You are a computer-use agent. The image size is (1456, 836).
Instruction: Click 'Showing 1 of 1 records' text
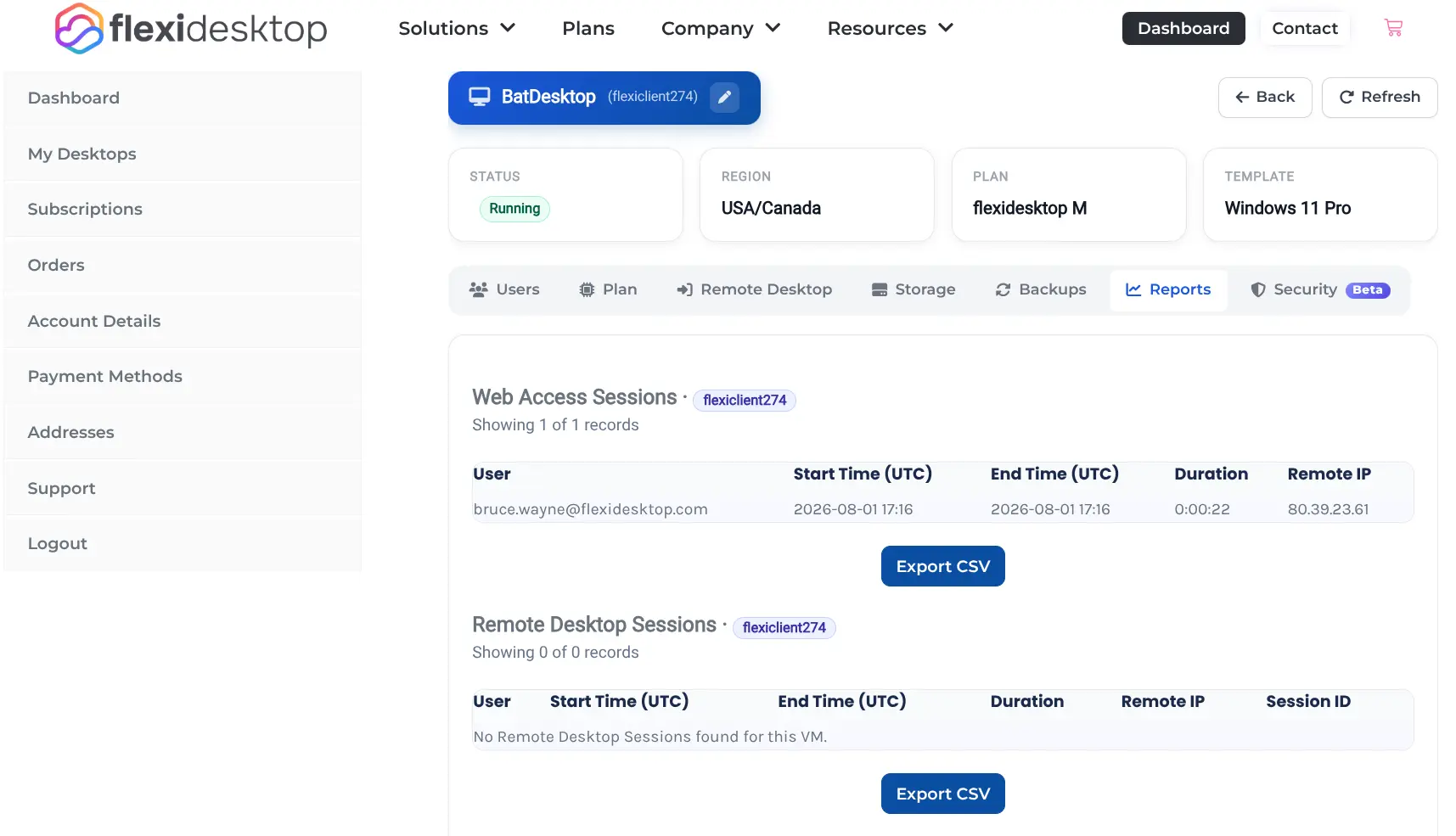(555, 424)
